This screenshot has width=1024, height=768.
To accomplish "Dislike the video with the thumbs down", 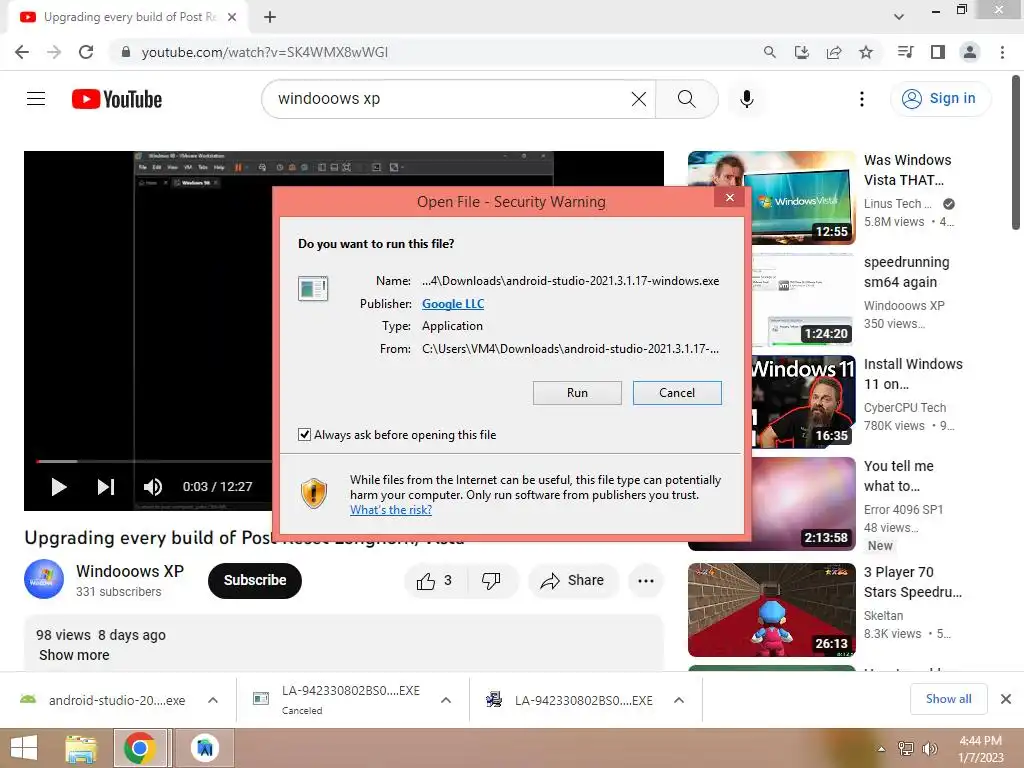I will (x=491, y=581).
